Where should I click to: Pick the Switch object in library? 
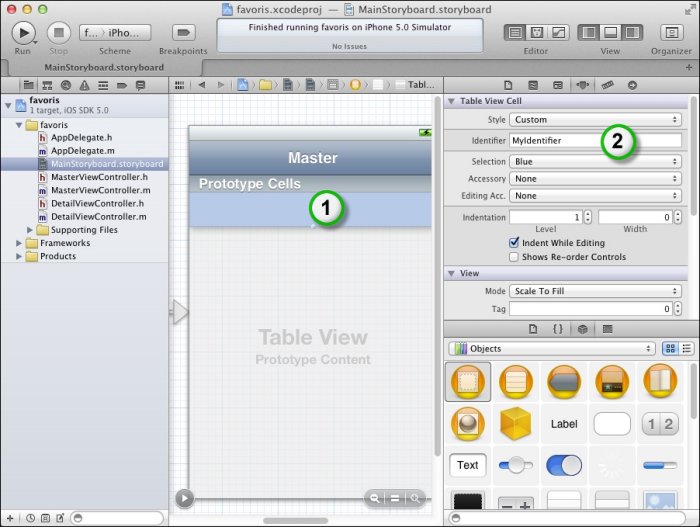click(x=564, y=465)
